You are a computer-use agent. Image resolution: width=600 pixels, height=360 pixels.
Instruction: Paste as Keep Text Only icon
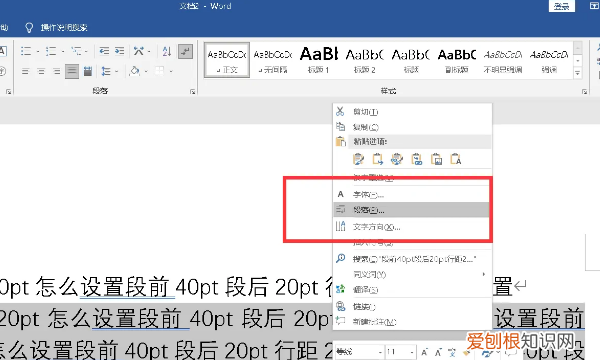pos(455,159)
